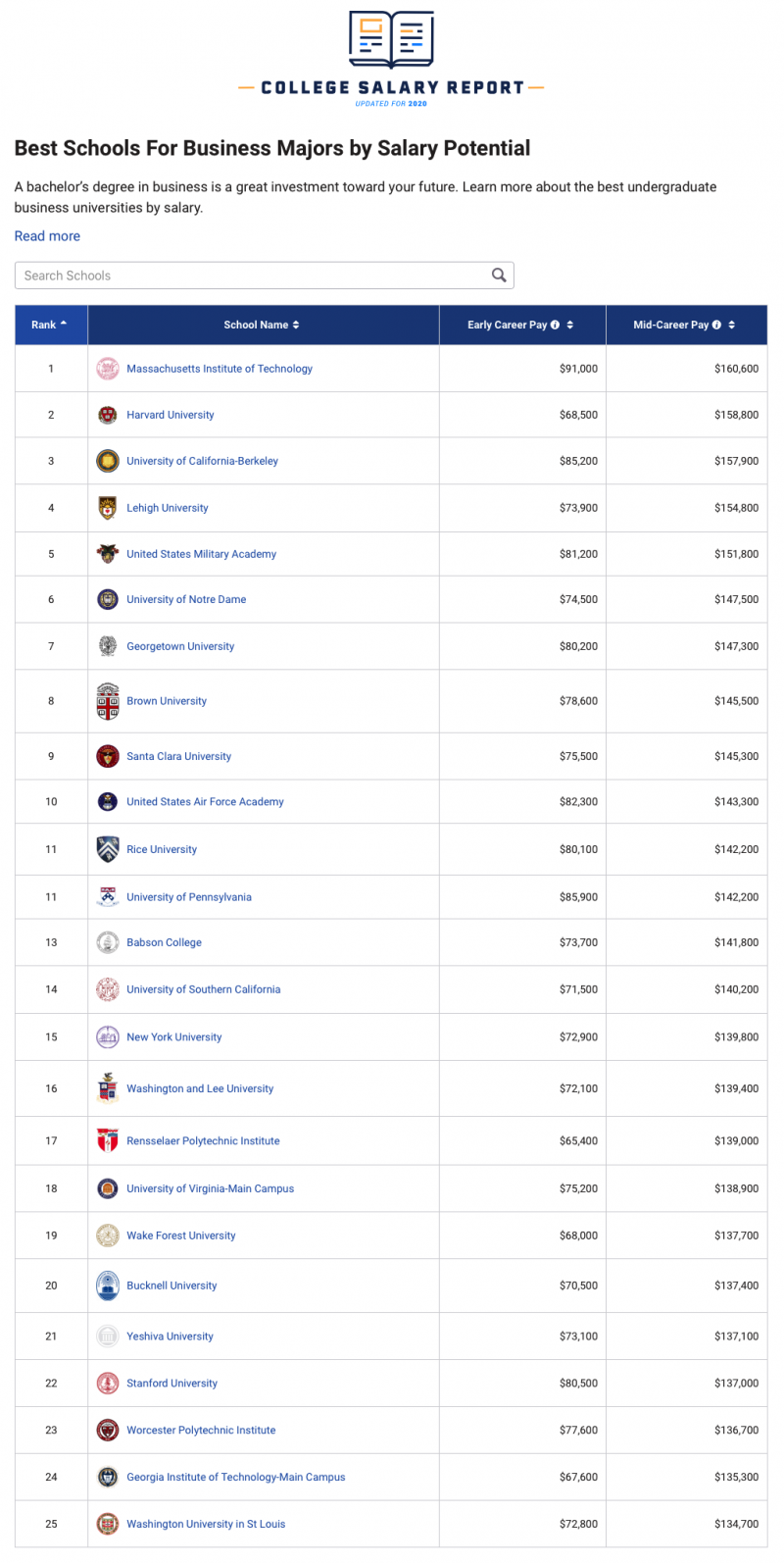The image size is (784, 1563).
Task: Open Georgia Institute of Technology-Main Campus link
Action: 236,1477
